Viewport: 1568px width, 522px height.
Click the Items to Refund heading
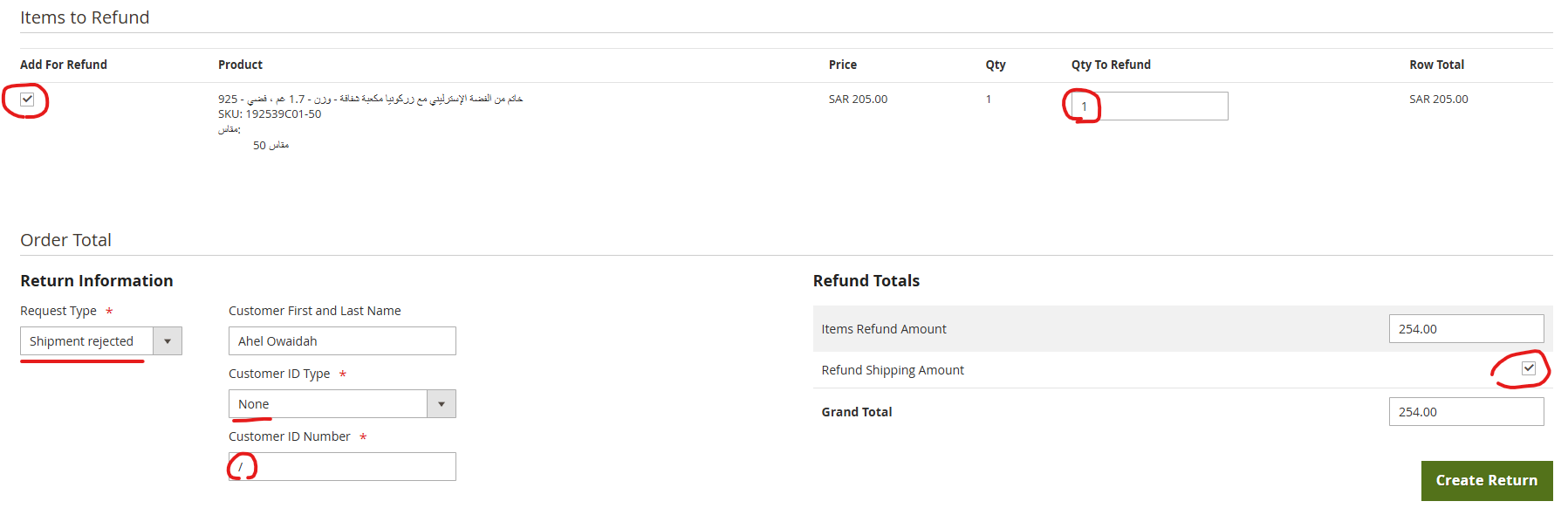[x=85, y=17]
